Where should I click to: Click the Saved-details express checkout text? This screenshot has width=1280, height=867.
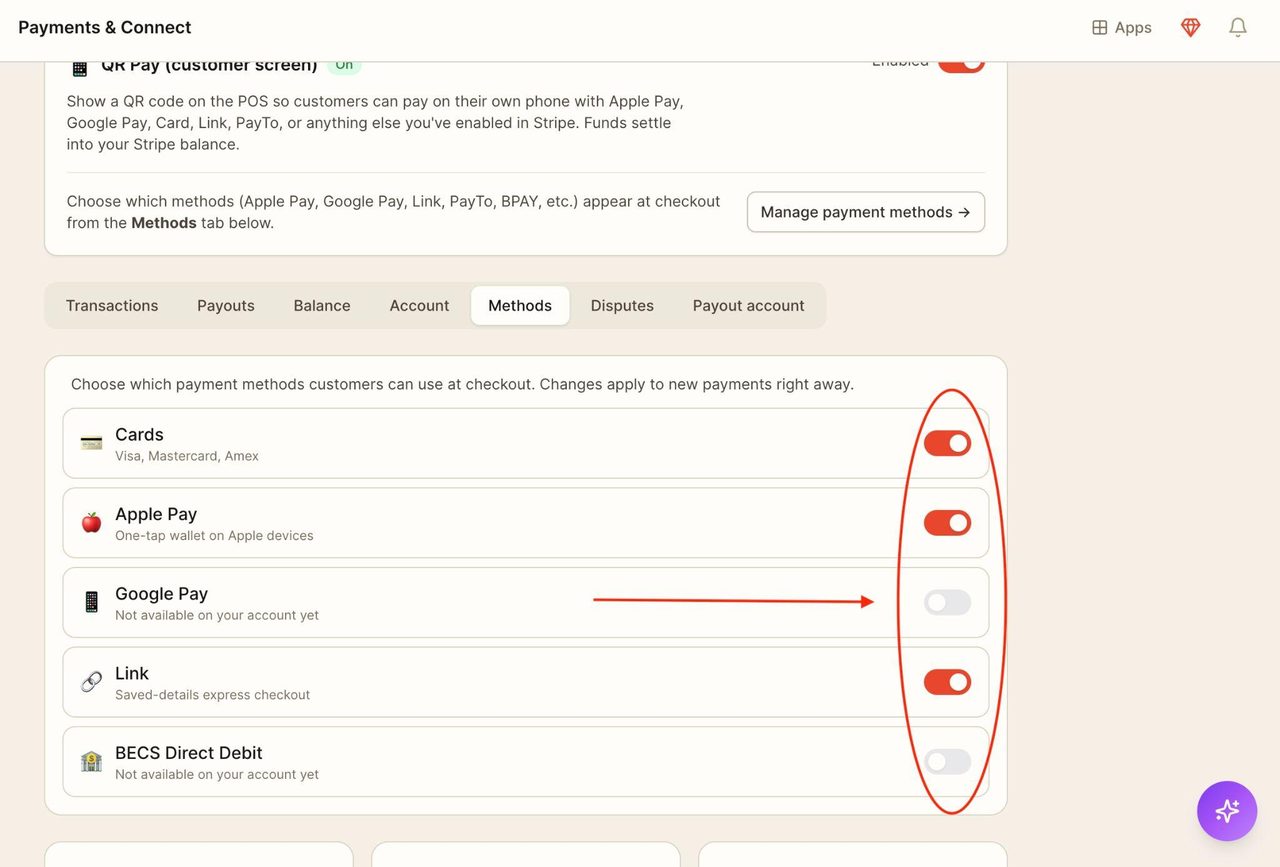tap(212, 695)
